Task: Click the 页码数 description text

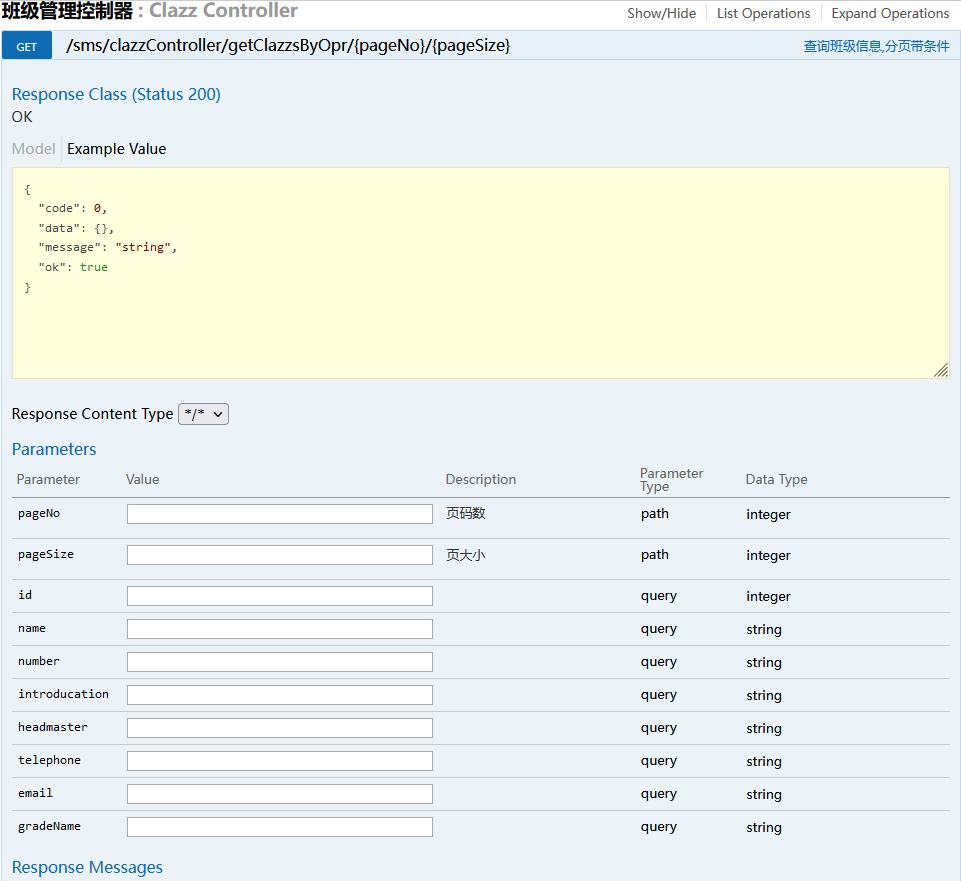Action: click(465, 513)
